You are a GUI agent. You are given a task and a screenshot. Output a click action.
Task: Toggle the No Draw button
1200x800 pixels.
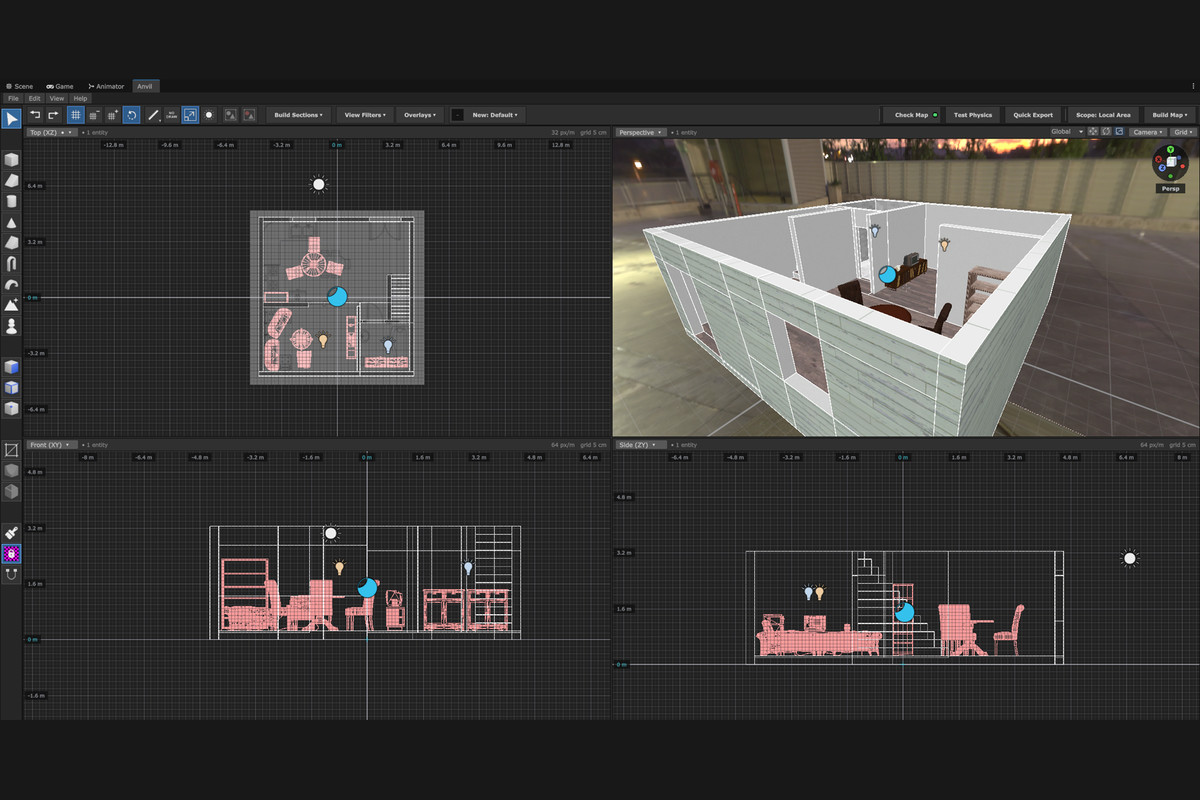[172, 115]
